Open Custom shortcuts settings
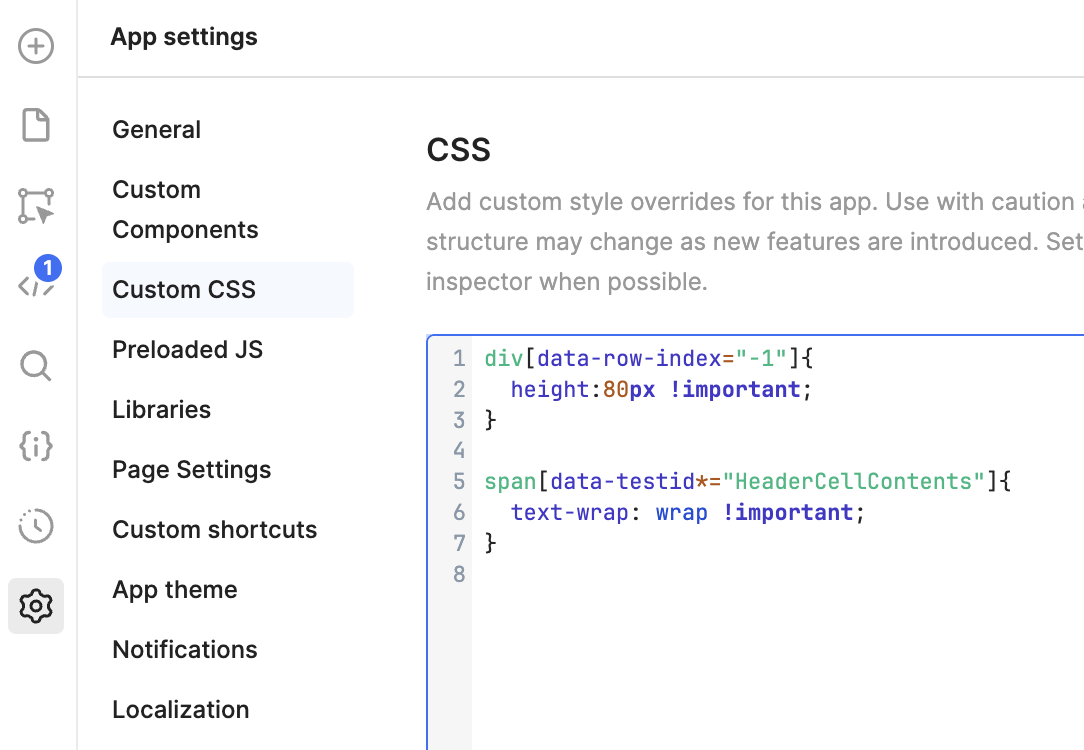Image resolution: width=1084 pixels, height=750 pixels. pos(214,530)
